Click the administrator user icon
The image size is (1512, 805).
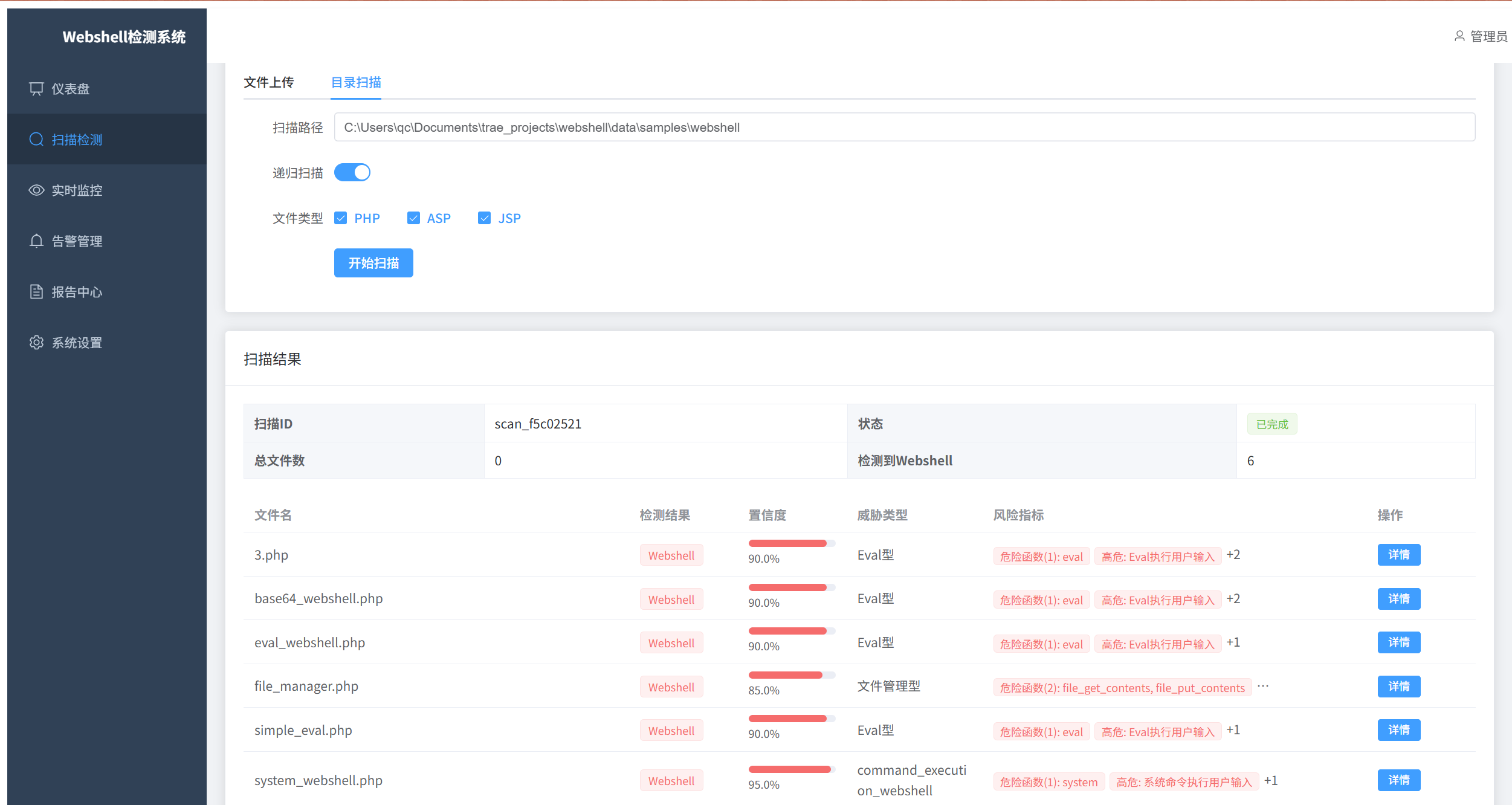click(x=1459, y=36)
